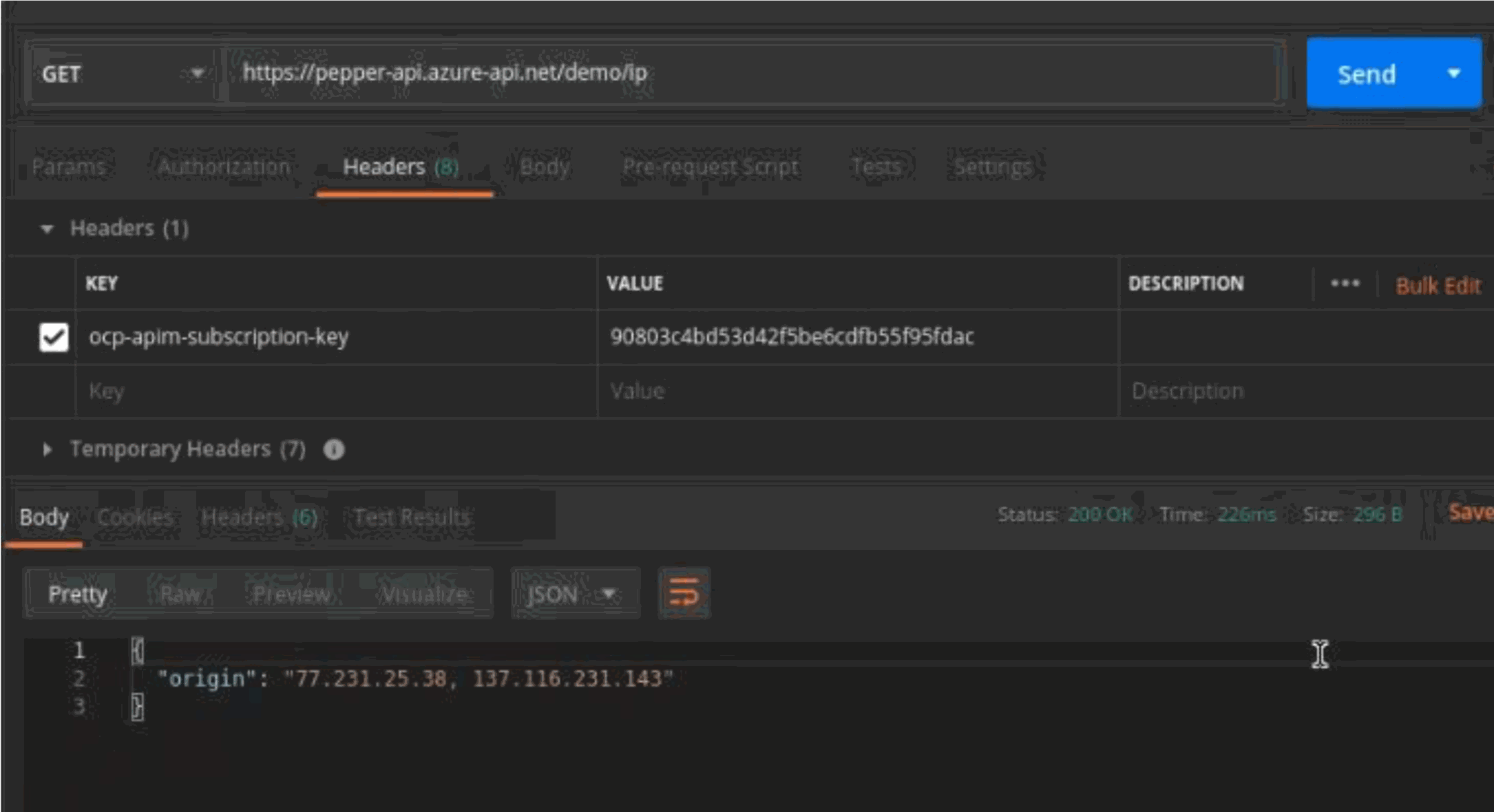The image size is (1494, 812).
Task: Switch to the Tests tab
Action: pos(876,167)
